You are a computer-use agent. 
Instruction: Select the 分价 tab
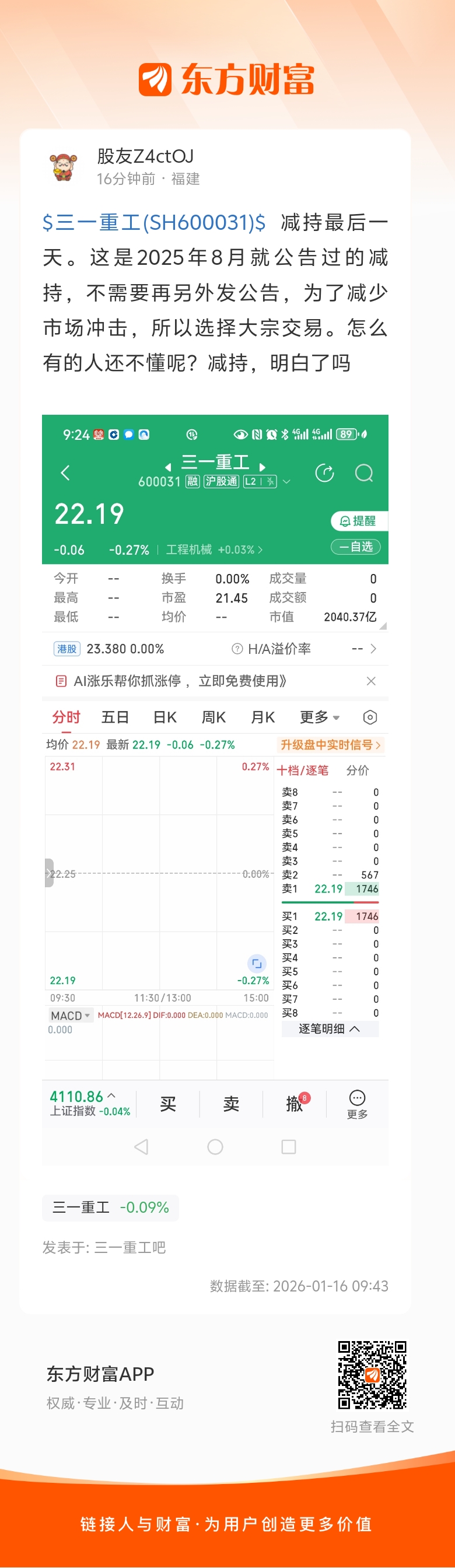point(358,771)
